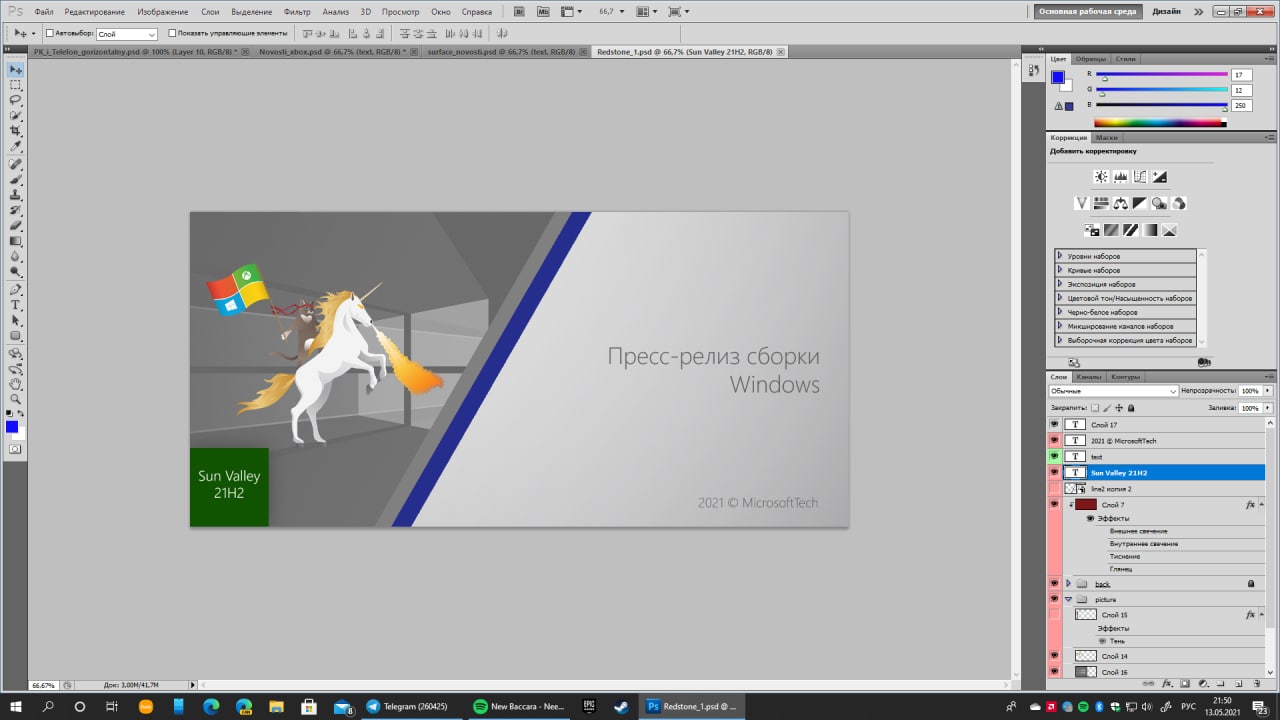This screenshot has height=720, width=1280.
Task: Open the Фильтр menu
Action: [x=297, y=12]
